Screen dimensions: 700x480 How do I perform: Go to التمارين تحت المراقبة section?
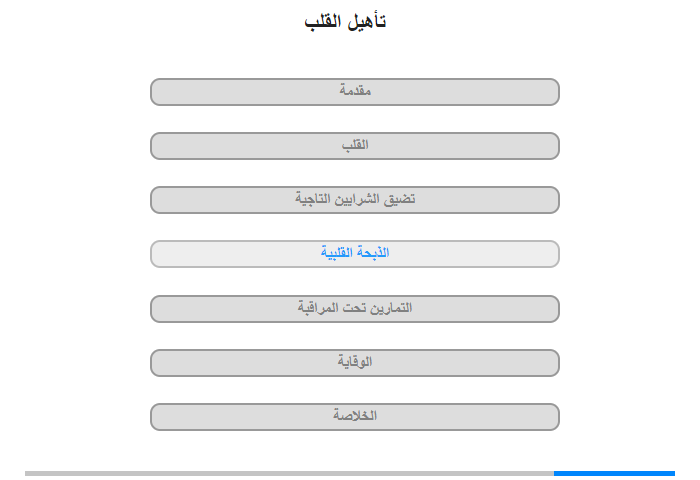(355, 309)
